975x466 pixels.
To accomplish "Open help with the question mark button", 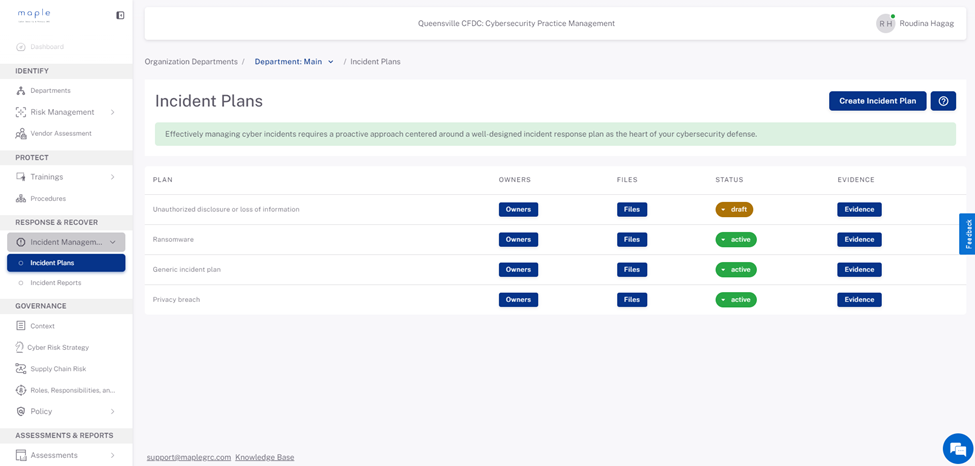I will click(943, 101).
